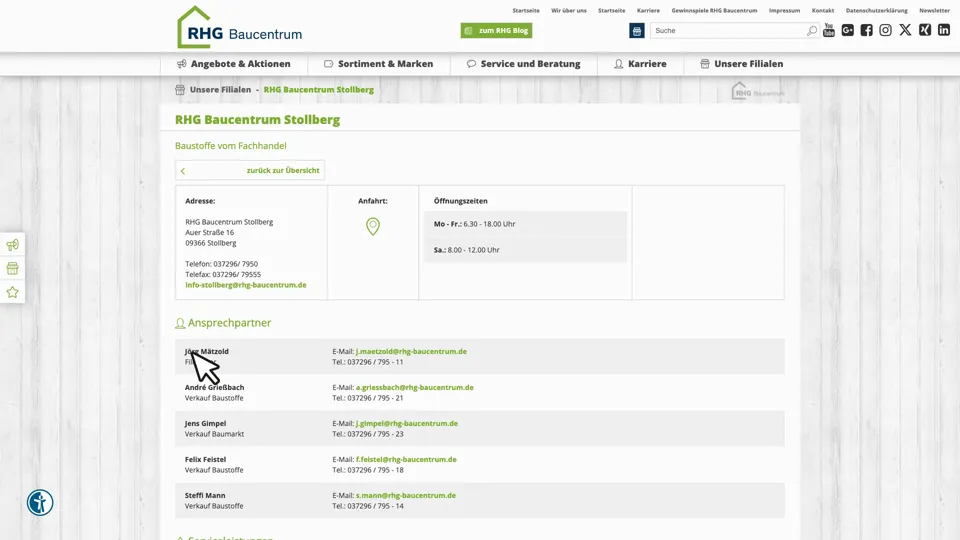Open the Sortiment & Marken menu
The image size is (960, 540).
pyautogui.click(x=378, y=64)
